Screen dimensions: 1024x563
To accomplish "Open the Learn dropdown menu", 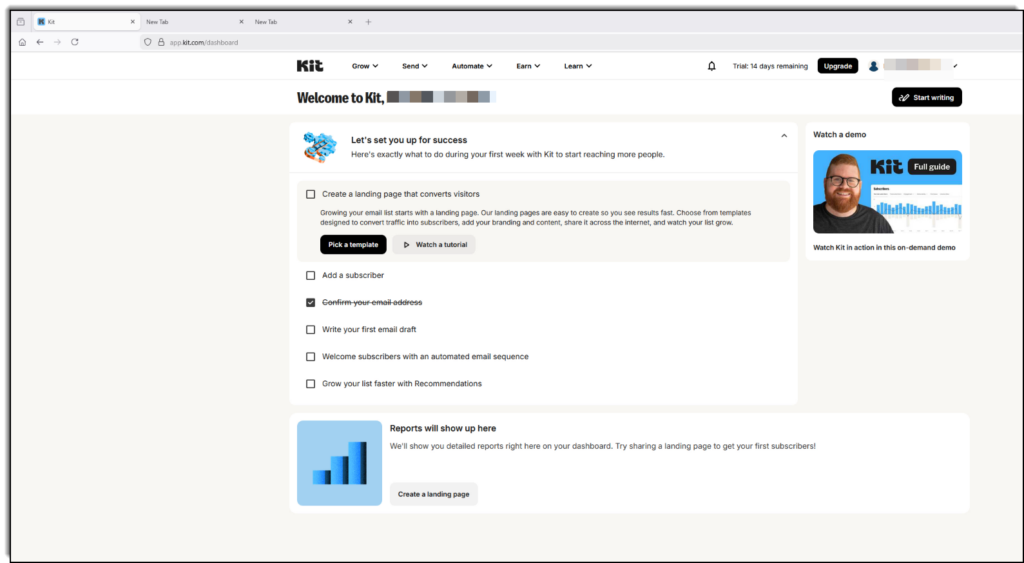I will [578, 66].
